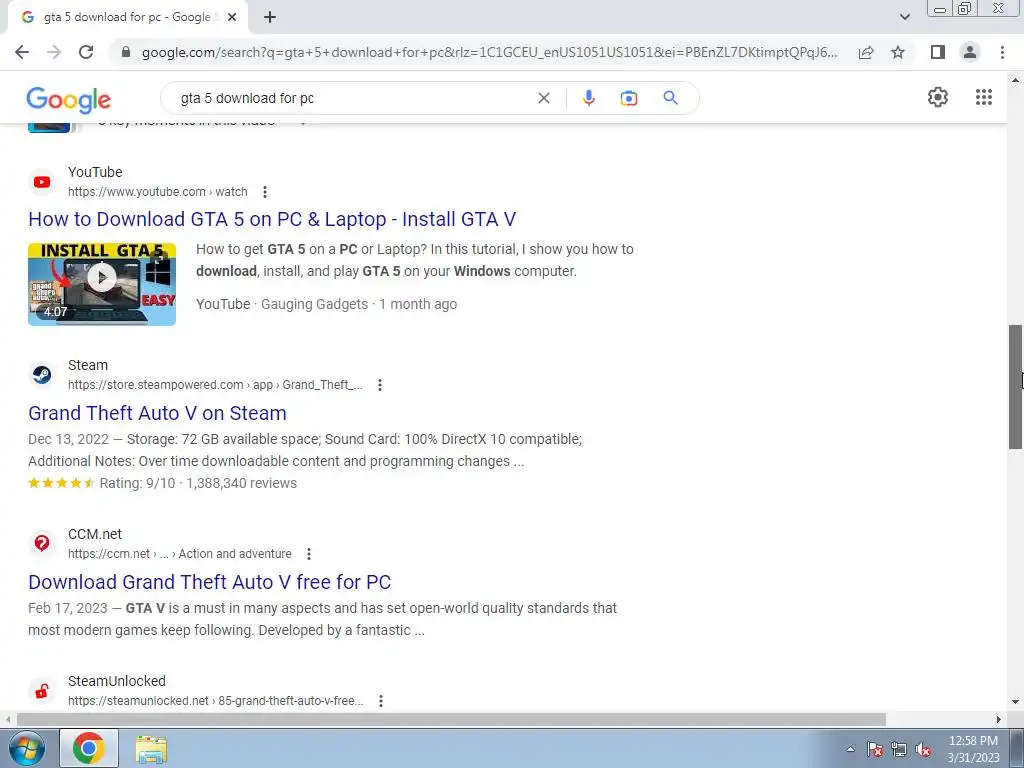The image size is (1024, 768).
Task: Open the tab search dropdown arrow
Action: pos(904,17)
